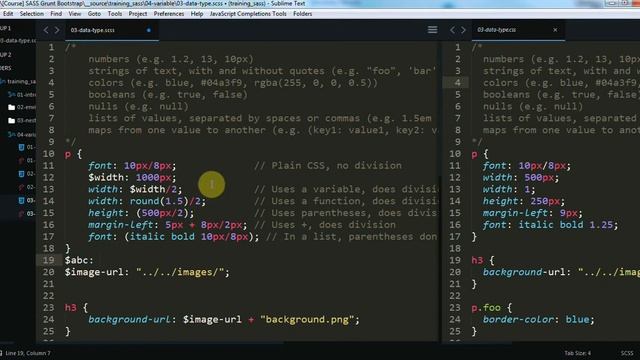The width and height of the screenshot is (640, 360).
Task: Go to next tab in left pane
Action: pos(57,30)
